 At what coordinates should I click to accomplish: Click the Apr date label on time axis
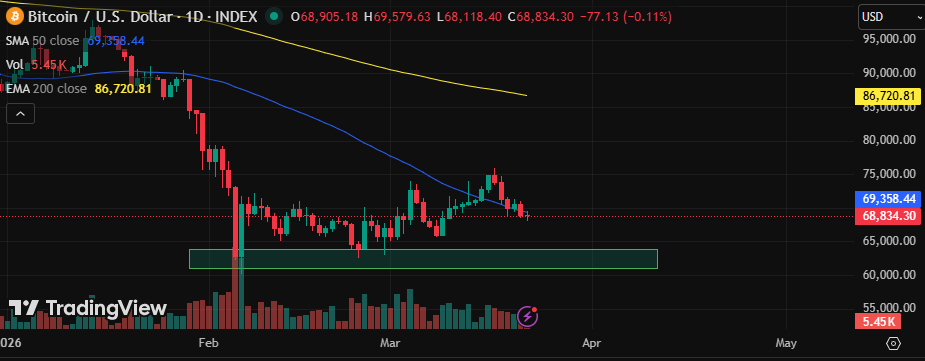coord(592,343)
